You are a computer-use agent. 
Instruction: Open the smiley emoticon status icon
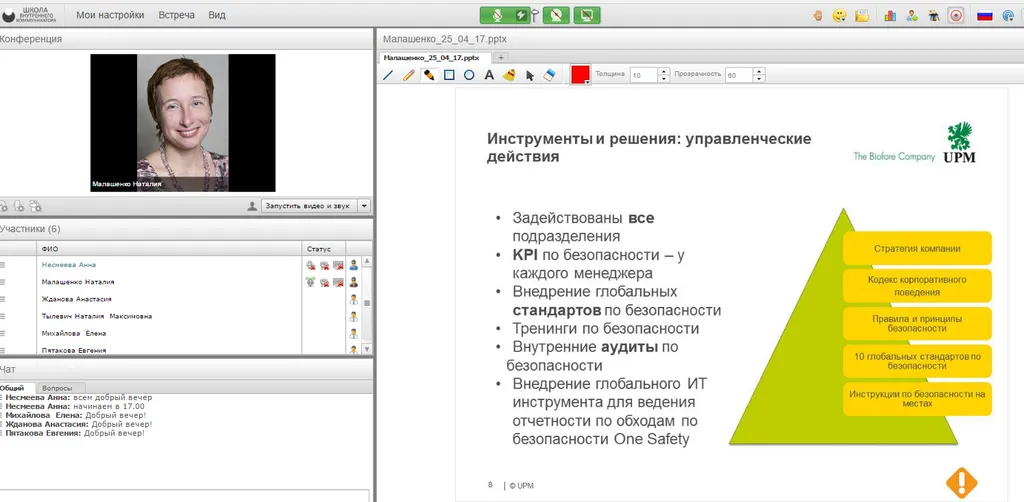pyautogui.click(x=840, y=15)
